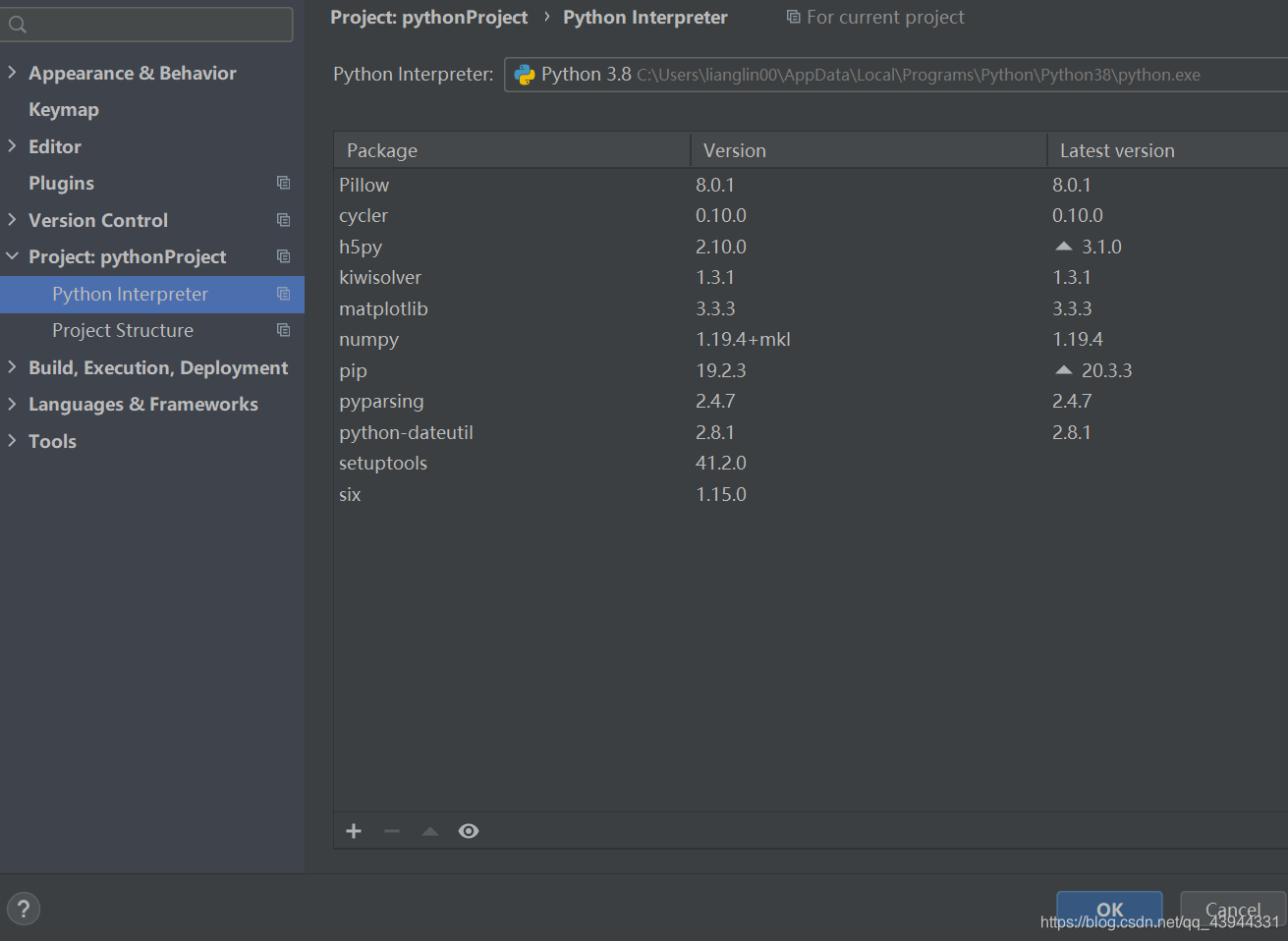The width and height of the screenshot is (1288, 941).
Task: Expand Languages & Frameworks section
Action: pos(12,404)
